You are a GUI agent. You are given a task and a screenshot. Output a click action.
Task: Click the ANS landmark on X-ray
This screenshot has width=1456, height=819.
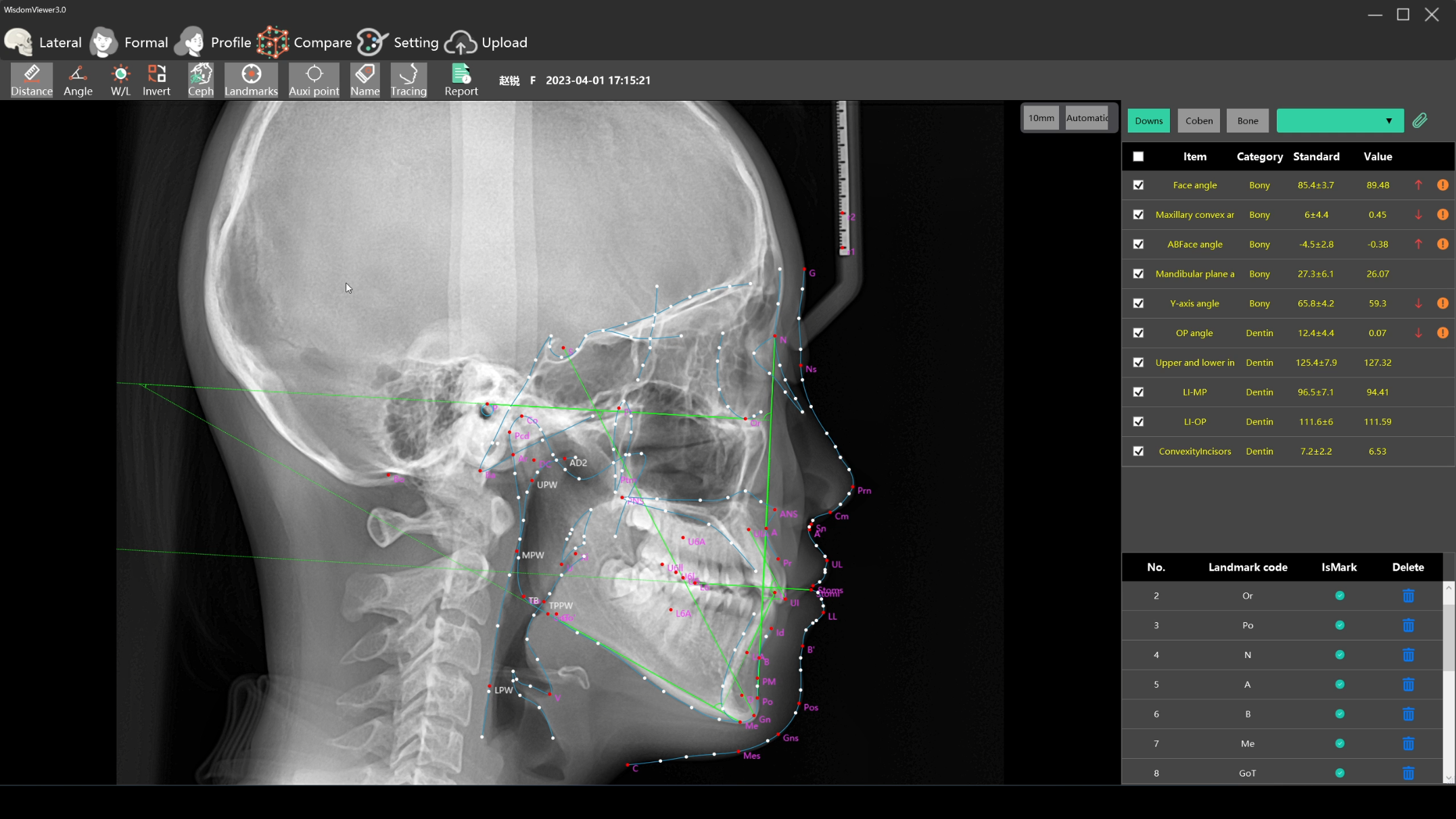[775, 511]
